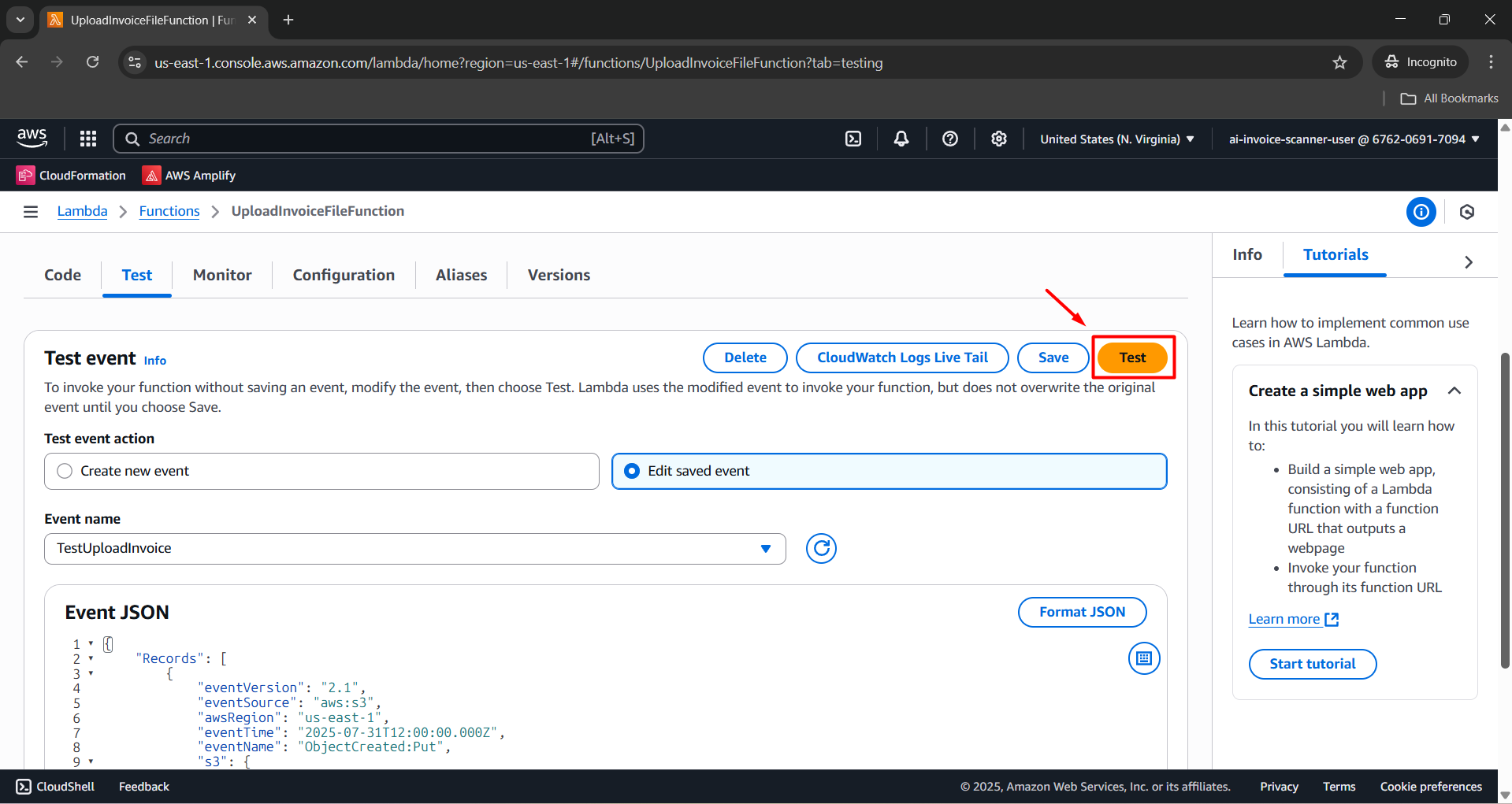Open AWS console settings gear
The image size is (1512, 804).
[x=999, y=139]
